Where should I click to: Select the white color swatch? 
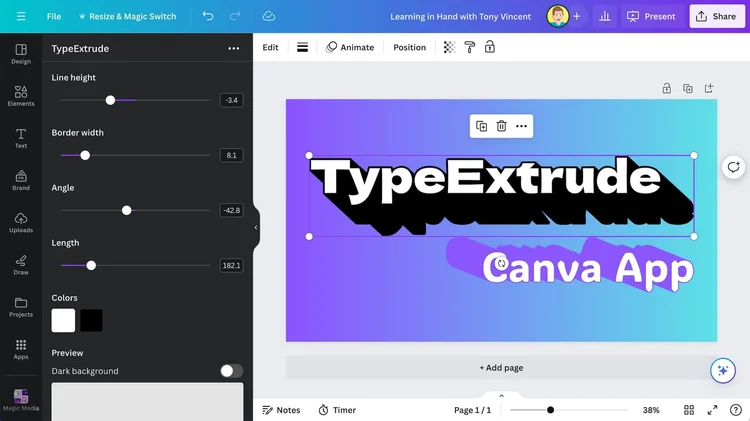point(63,320)
